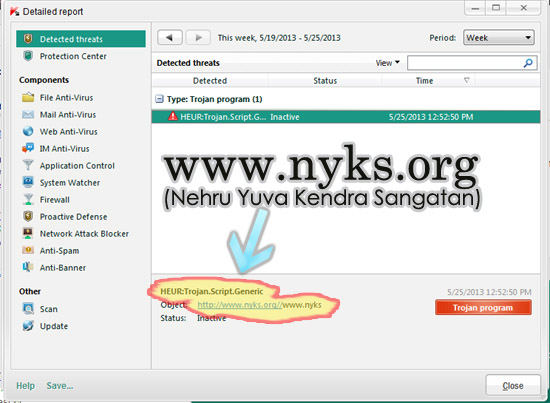Open the IM Anti-Virus report
This screenshot has height=403, width=550.
pyautogui.click(x=64, y=149)
